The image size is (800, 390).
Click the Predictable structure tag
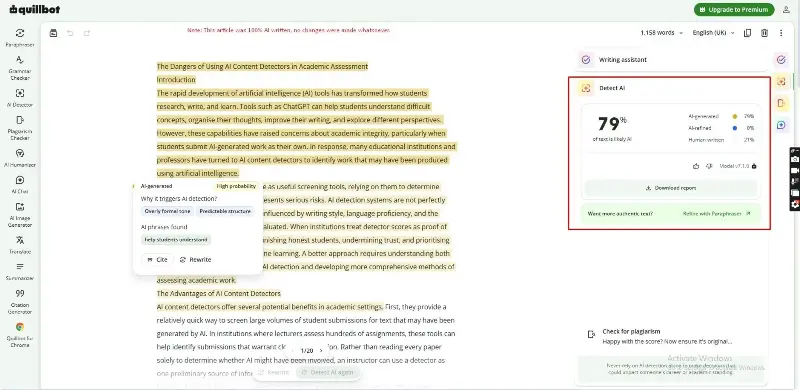225,211
